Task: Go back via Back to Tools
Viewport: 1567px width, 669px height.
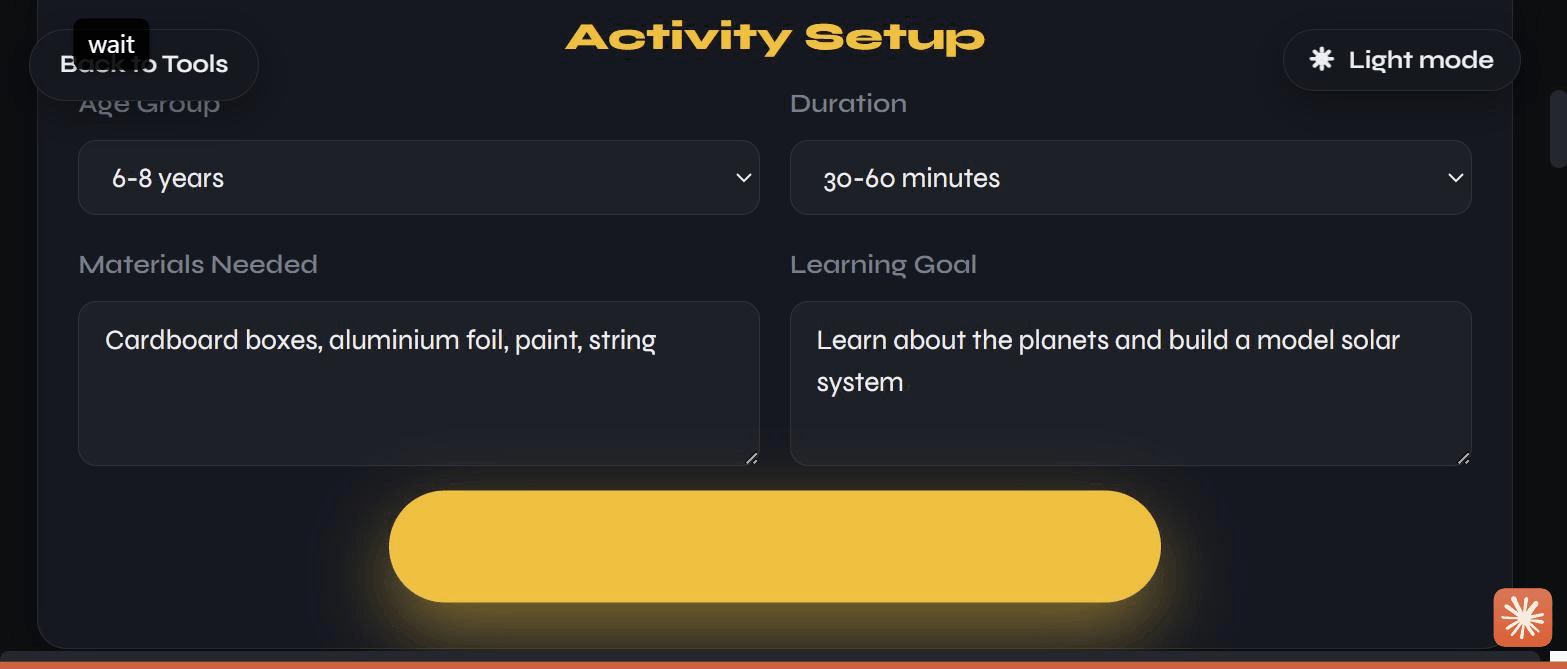Action: [x=144, y=64]
